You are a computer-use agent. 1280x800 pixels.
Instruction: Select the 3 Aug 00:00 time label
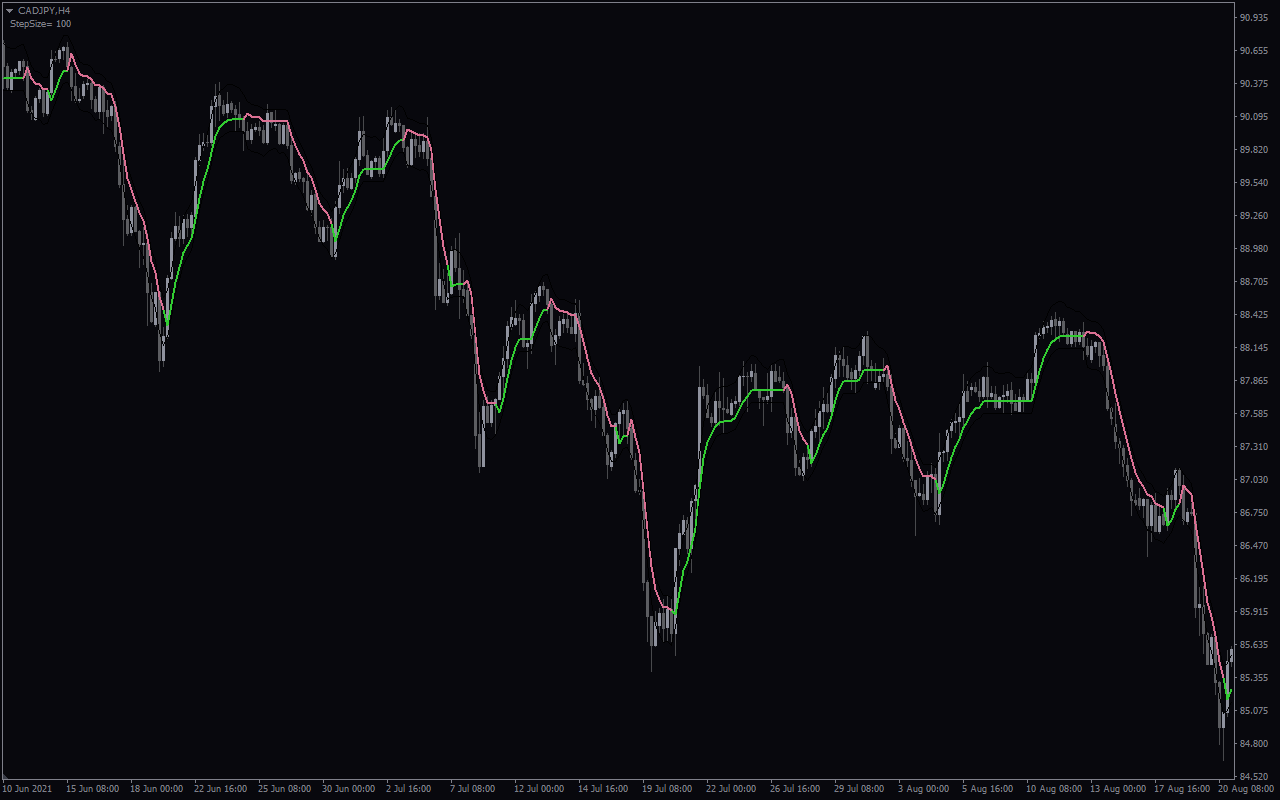(x=922, y=789)
